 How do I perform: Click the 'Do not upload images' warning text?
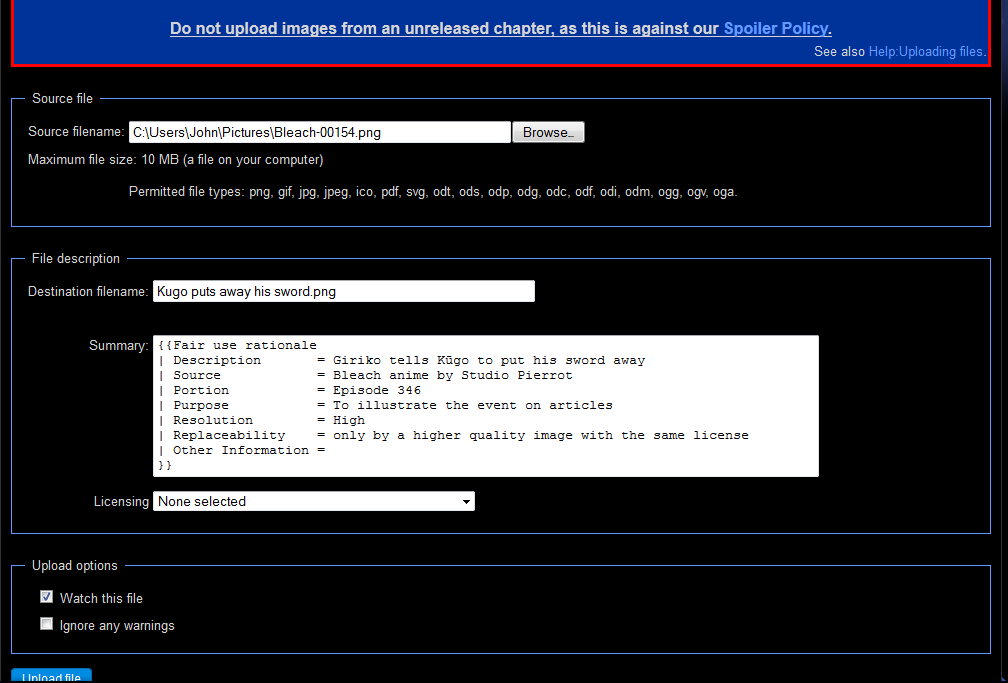coord(501,28)
